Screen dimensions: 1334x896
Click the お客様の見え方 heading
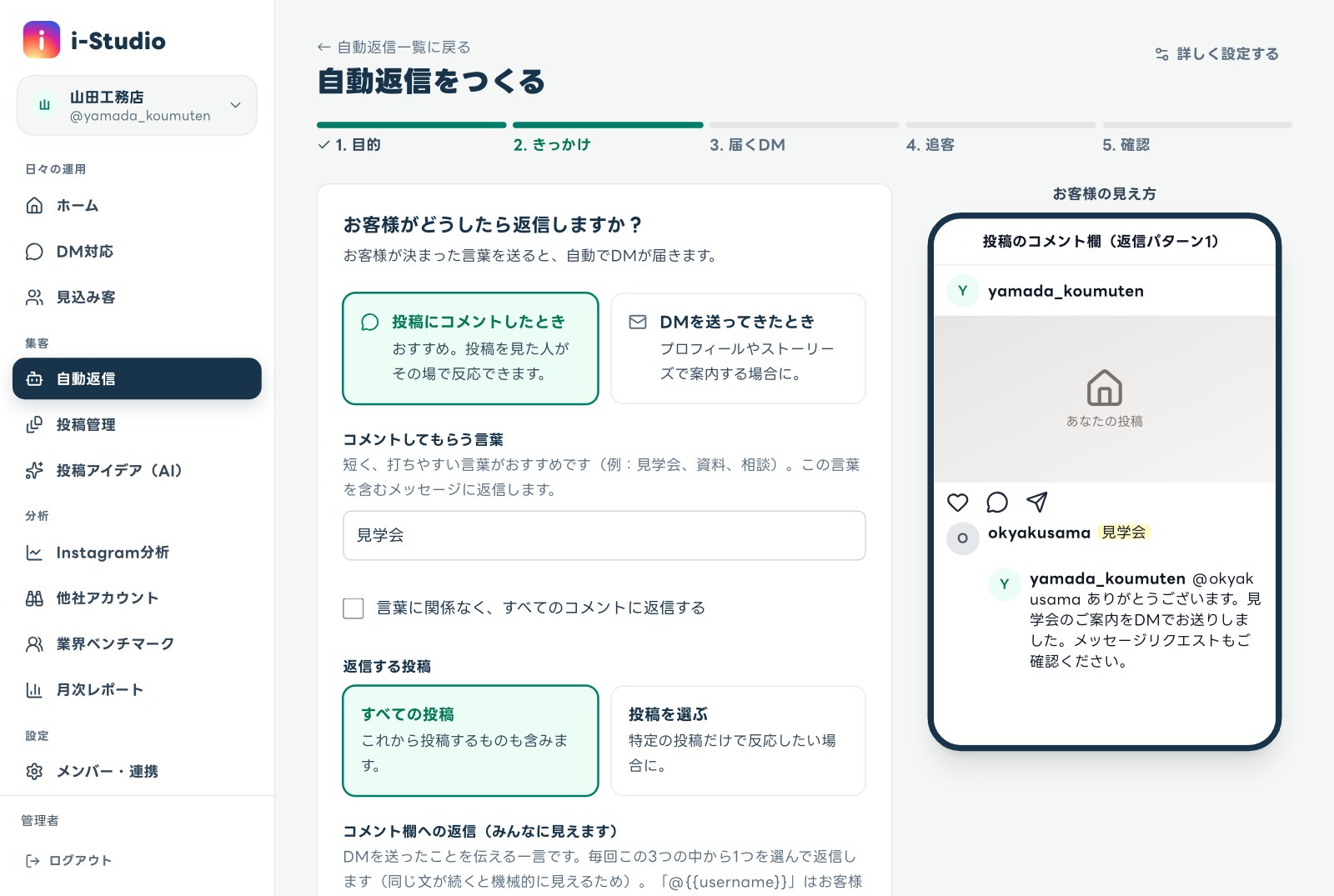[1105, 193]
